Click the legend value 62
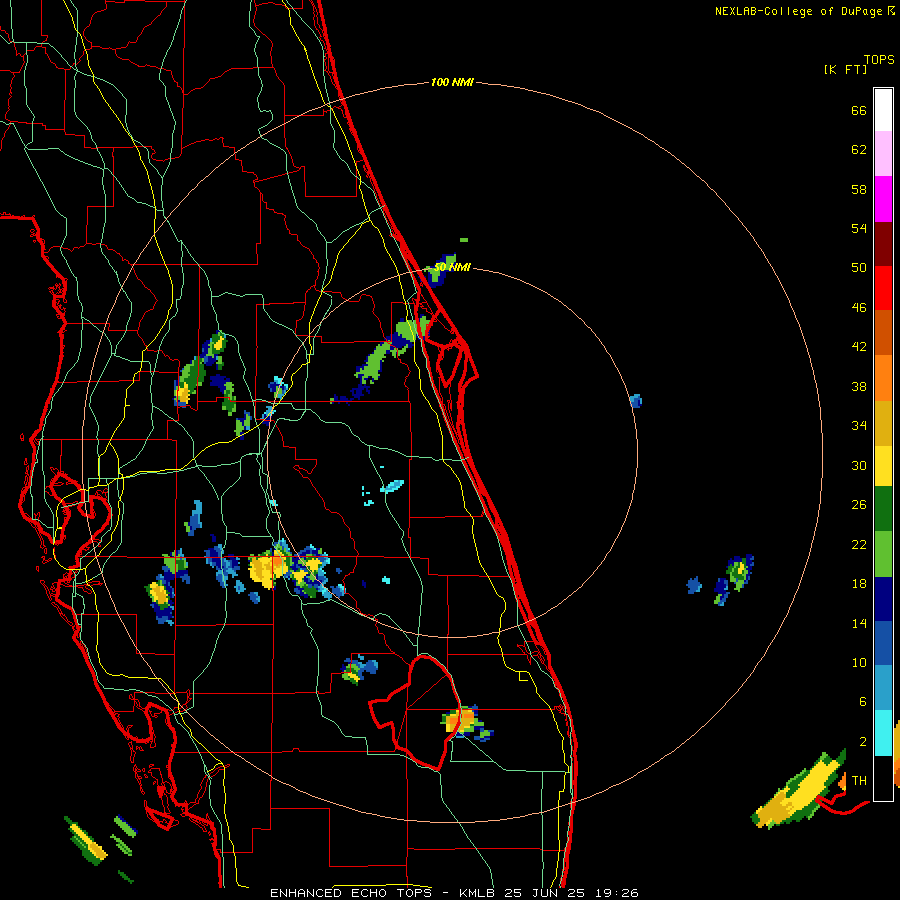 [x=859, y=150]
